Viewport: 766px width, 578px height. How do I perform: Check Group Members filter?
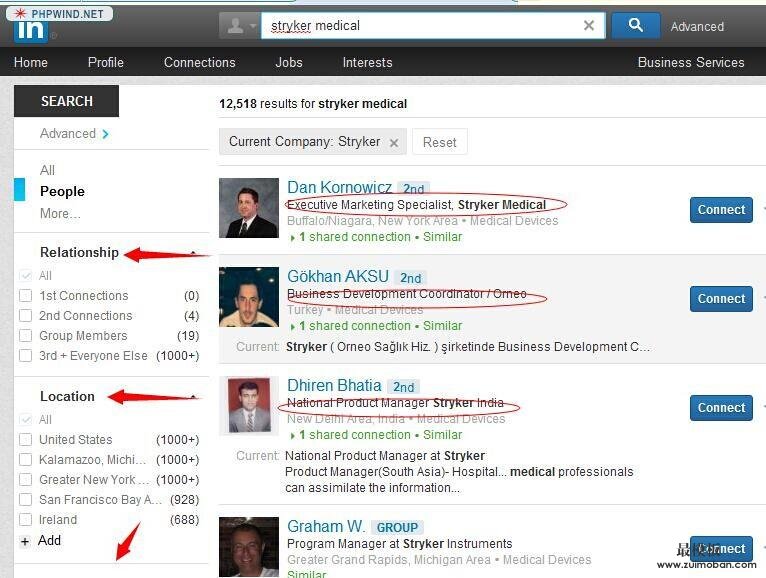click(25, 336)
